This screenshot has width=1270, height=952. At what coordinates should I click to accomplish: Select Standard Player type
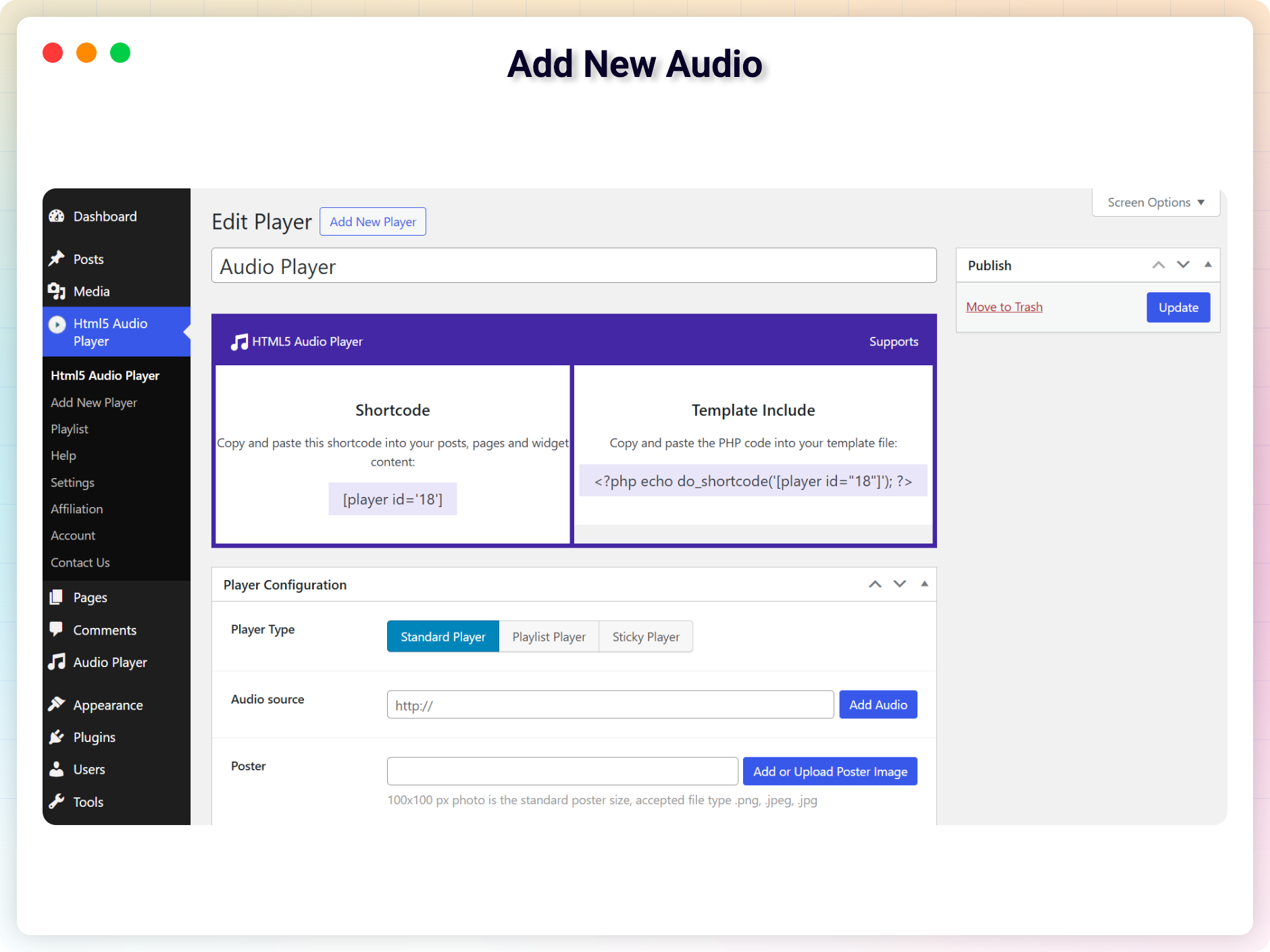coord(442,637)
